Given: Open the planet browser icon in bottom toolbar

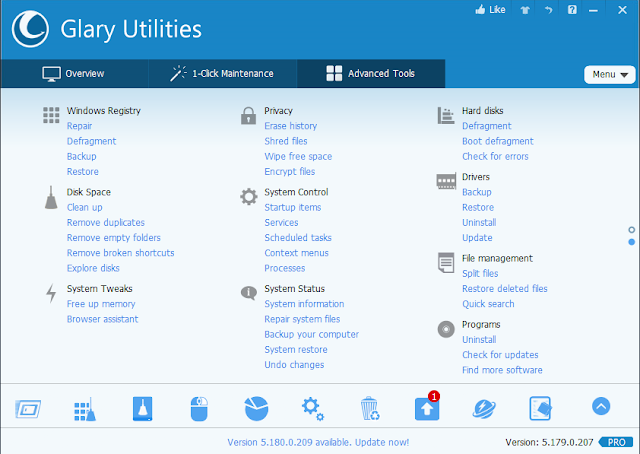Looking at the screenshot, I should tap(484, 409).
